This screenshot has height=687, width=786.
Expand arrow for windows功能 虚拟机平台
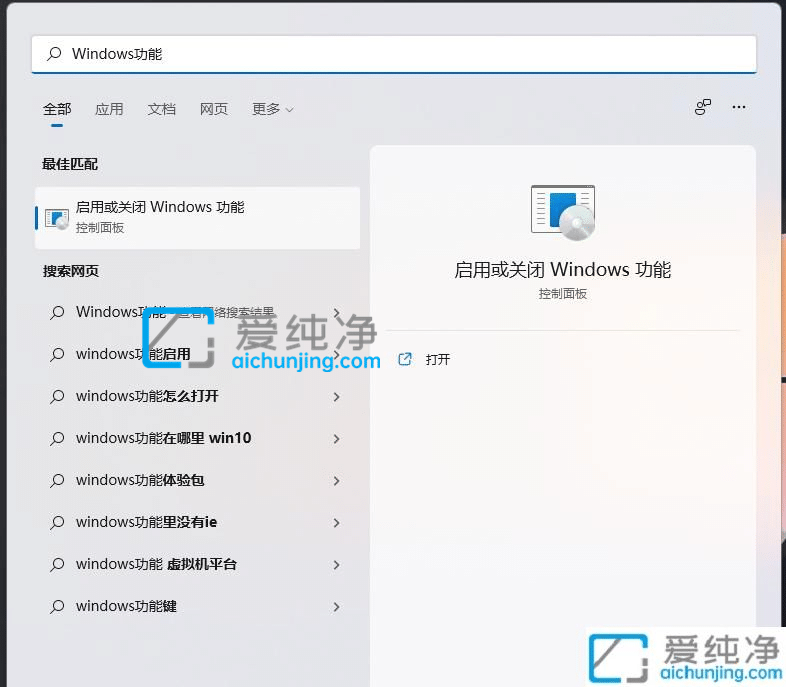point(336,565)
